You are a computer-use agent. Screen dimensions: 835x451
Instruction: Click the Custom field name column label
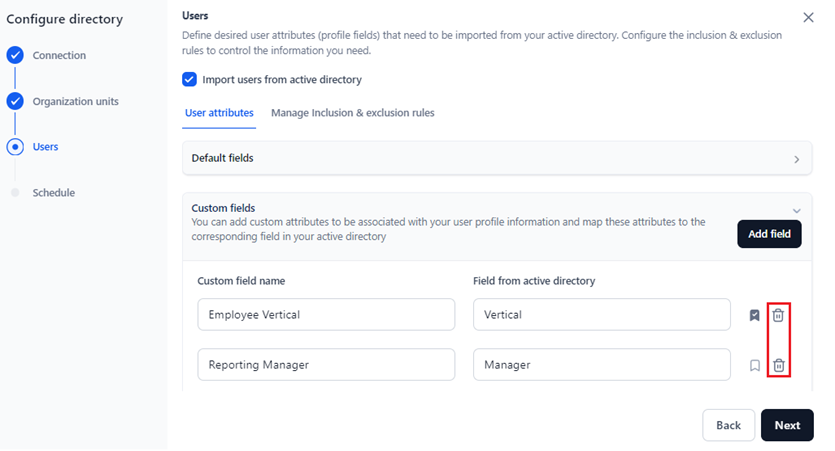241,281
